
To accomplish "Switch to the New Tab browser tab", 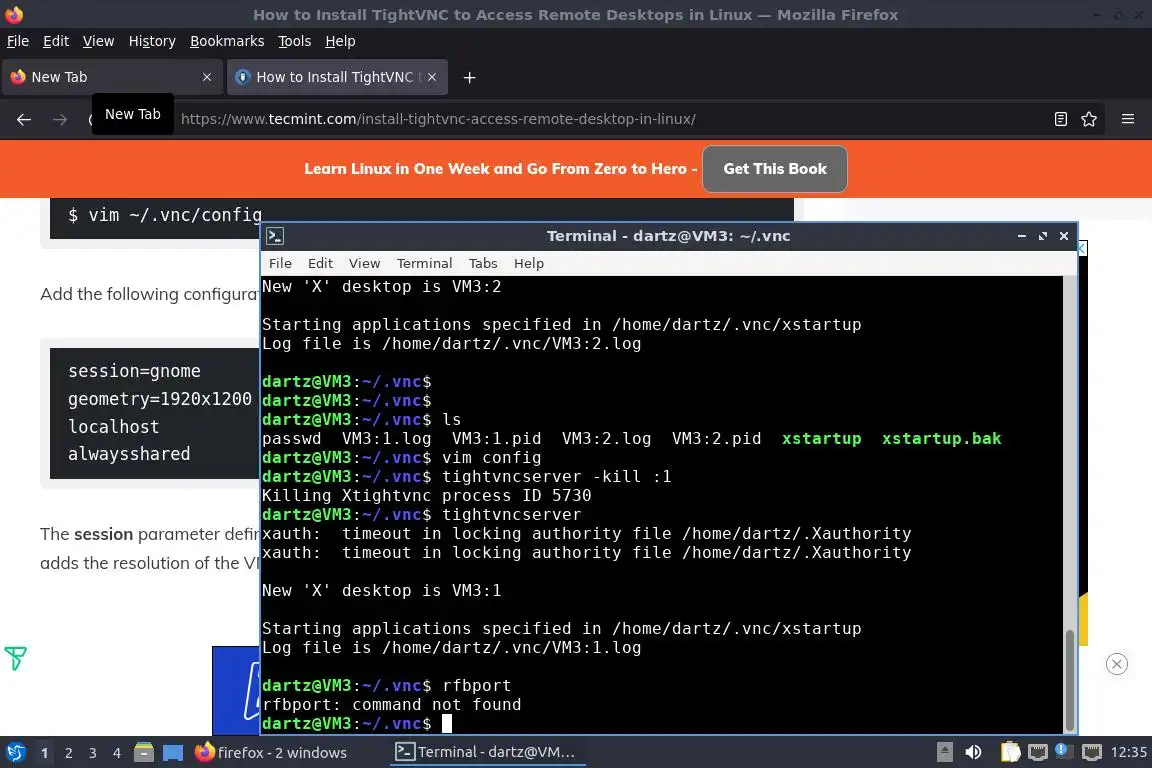I will tap(112, 77).
